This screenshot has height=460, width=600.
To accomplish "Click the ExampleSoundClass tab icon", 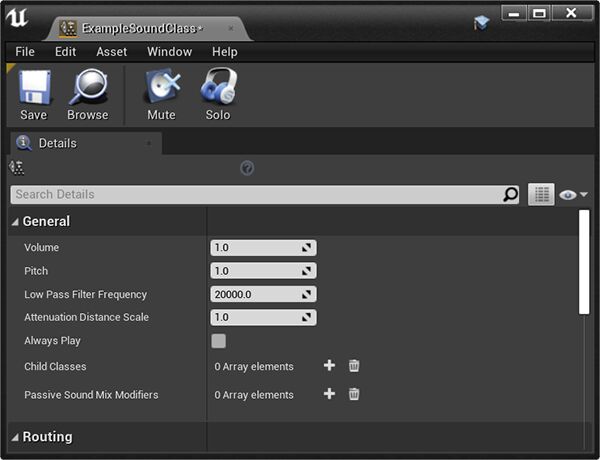I will tap(68, 29).
